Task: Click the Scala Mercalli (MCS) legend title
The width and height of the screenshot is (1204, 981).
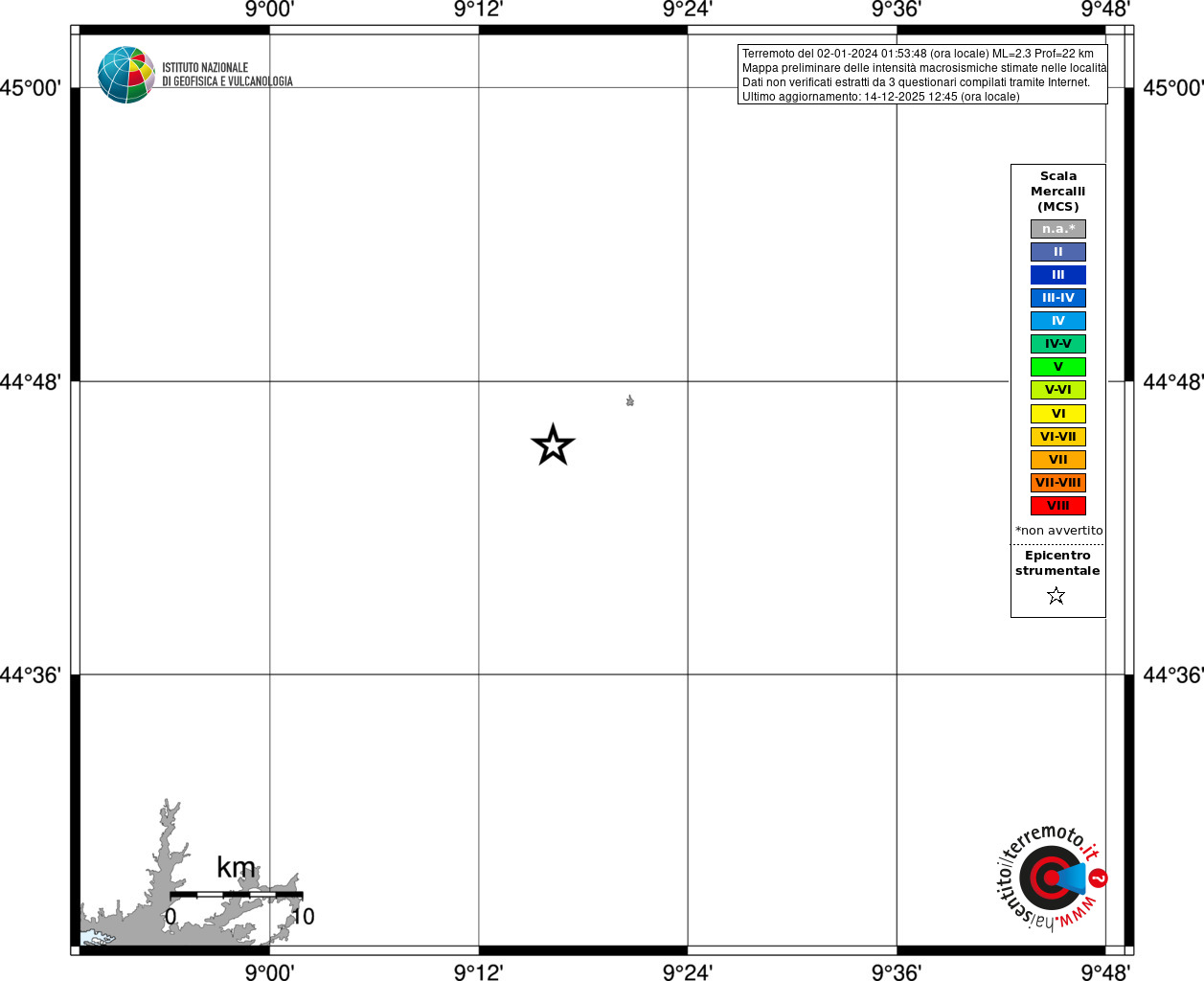Action: point(1058,192)
